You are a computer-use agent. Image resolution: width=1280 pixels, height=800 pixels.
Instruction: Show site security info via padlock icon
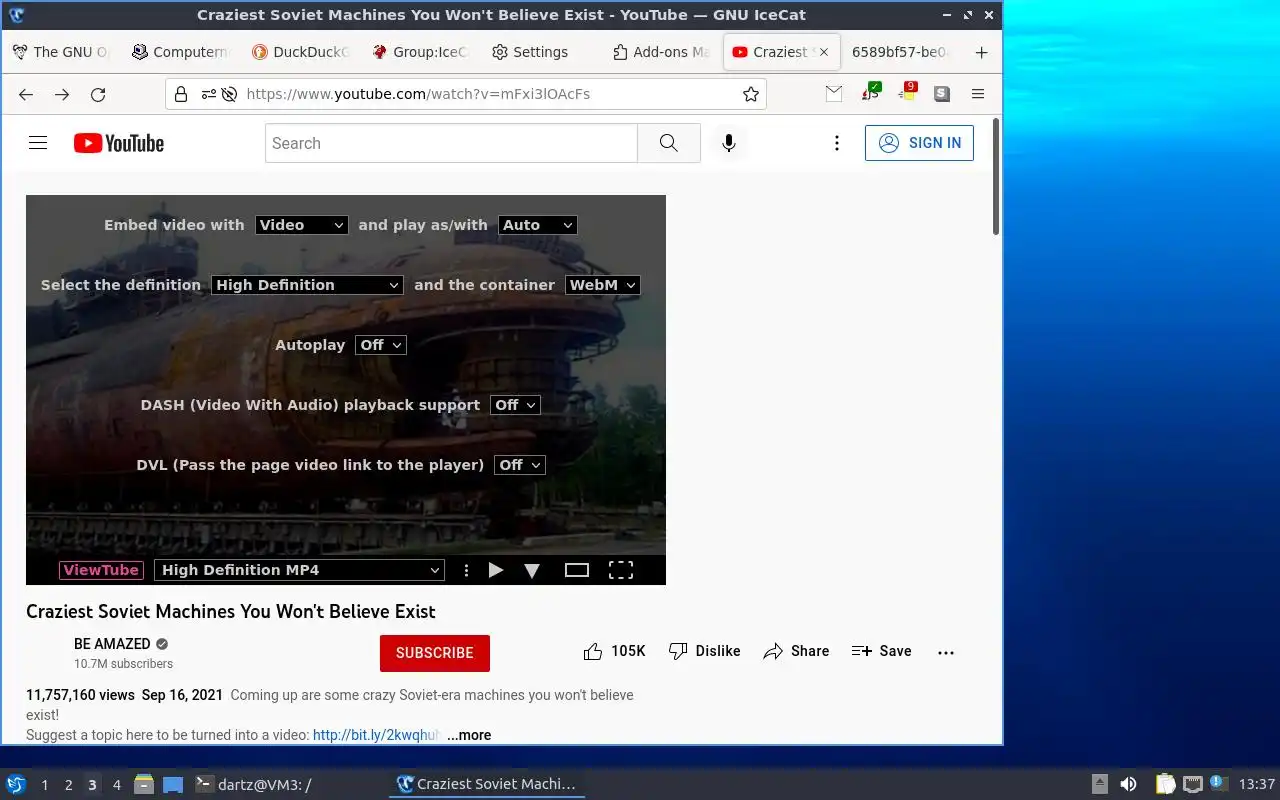[x=181, y=94]
